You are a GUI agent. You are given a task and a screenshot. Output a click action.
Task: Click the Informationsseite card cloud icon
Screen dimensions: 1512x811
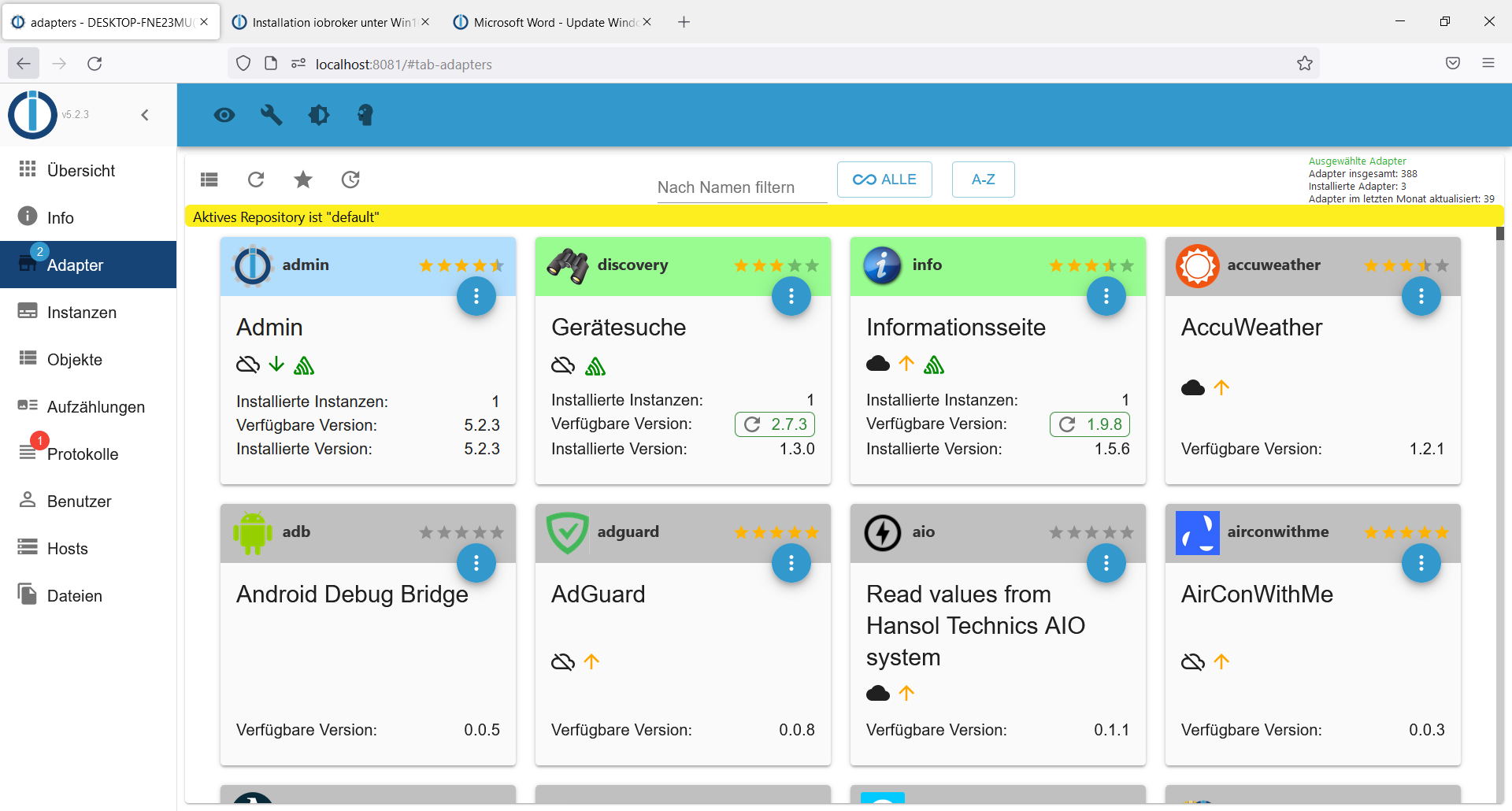pyautogui.click(x=878, y=363)
